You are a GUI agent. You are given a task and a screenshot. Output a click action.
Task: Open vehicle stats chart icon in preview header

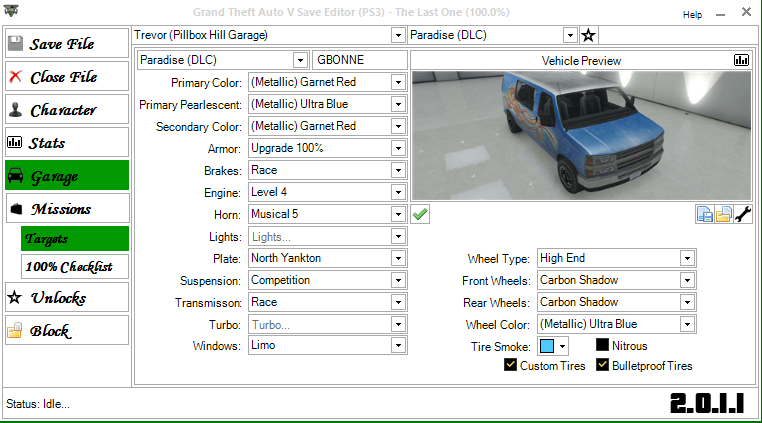[x=741, y=60]
